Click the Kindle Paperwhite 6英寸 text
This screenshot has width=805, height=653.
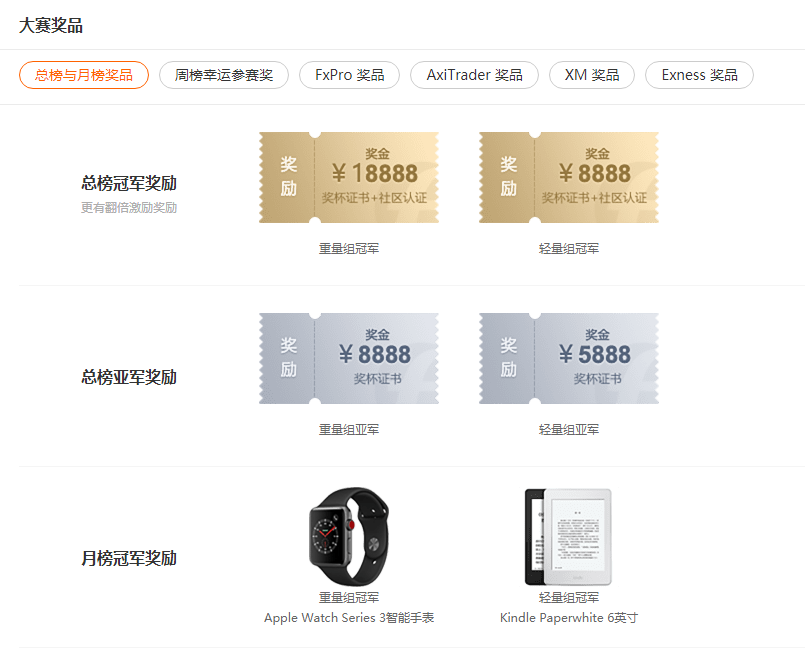[x=569, y=618]
